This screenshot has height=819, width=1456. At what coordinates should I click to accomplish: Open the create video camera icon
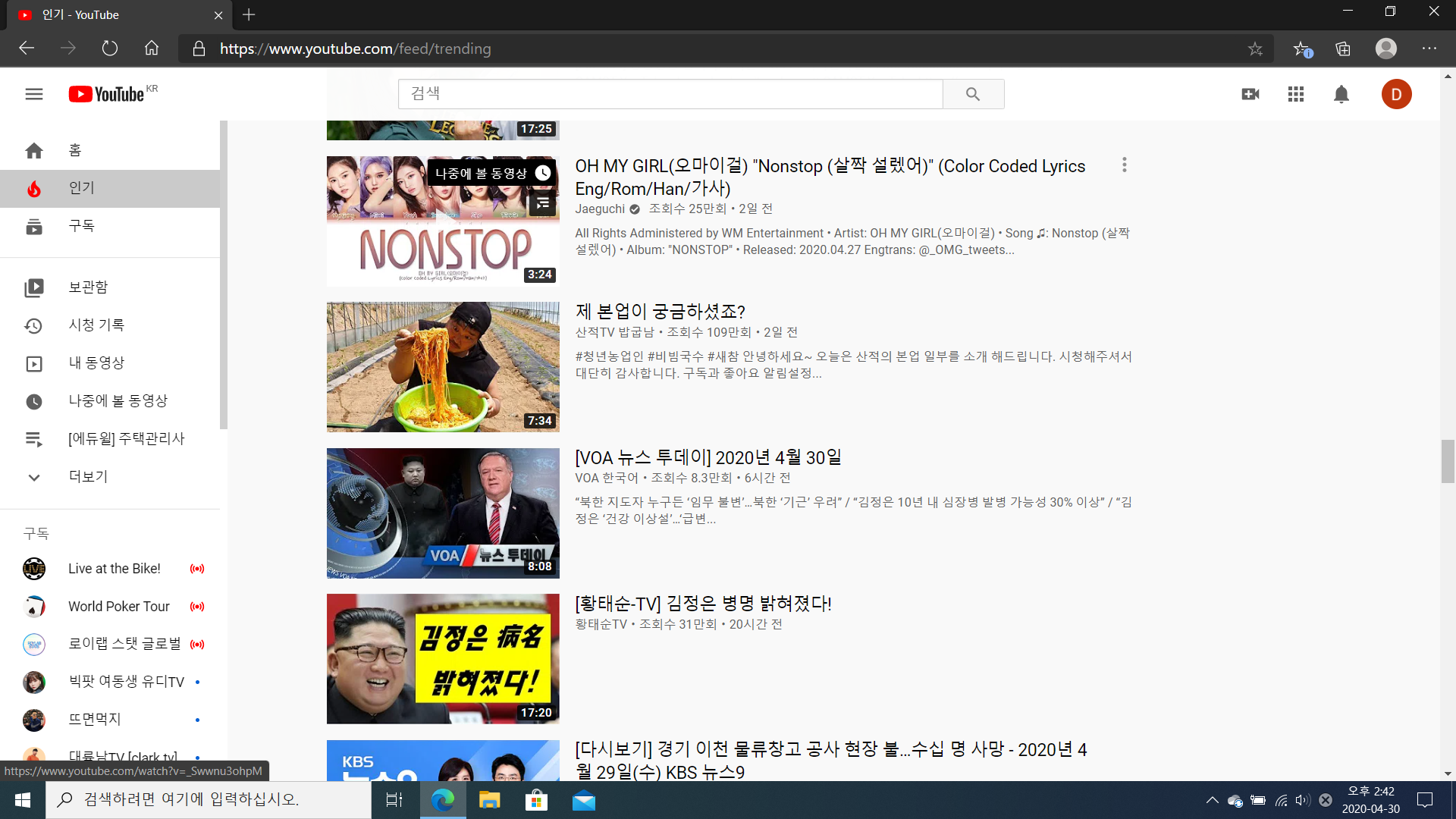1250,94
